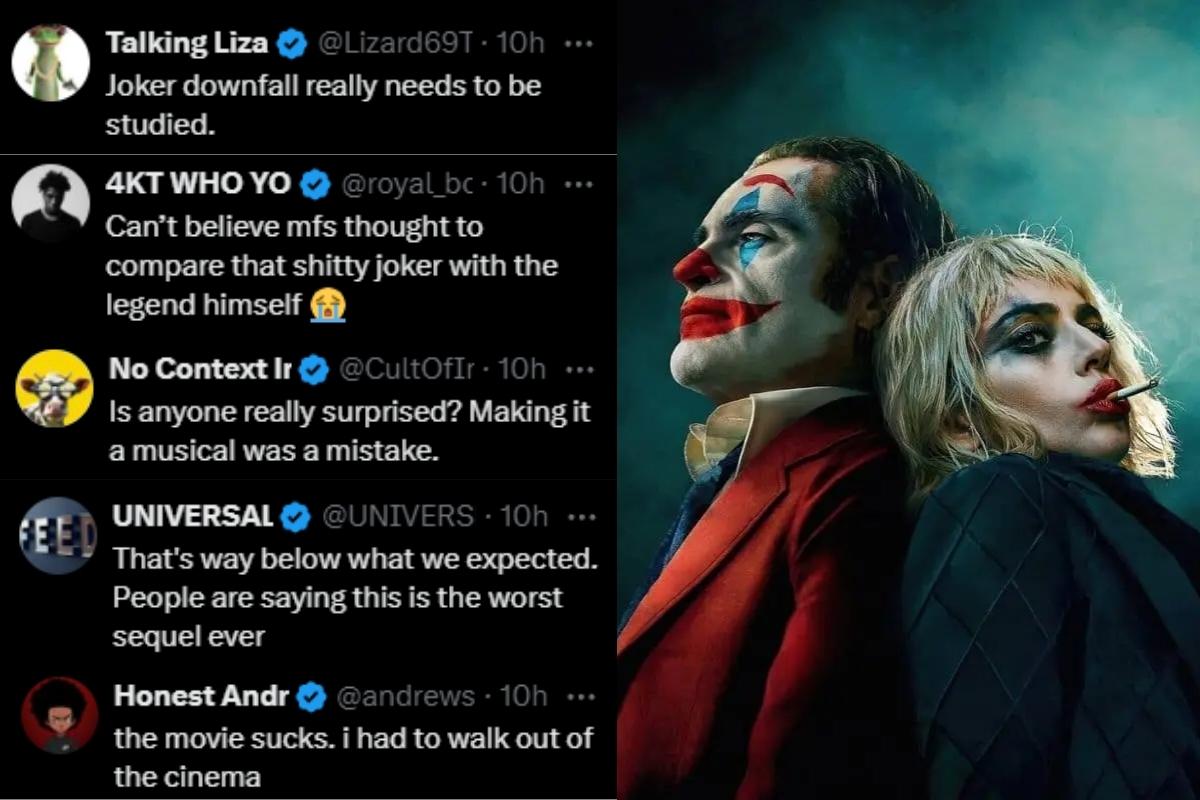
Task: Open more options on UNIVERSAL's tweet
Action: (580, 516)
